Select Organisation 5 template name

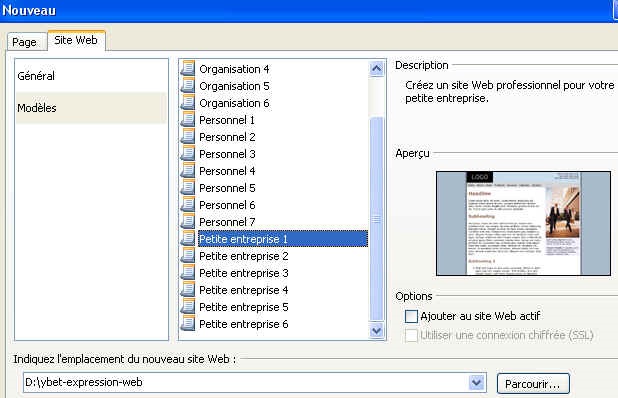(234, 86)
